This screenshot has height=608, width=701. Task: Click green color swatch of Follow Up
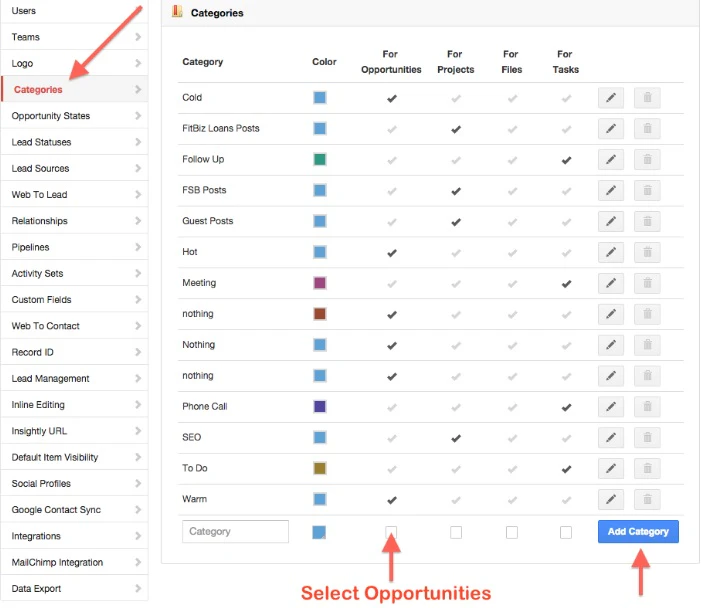(320, 159)
